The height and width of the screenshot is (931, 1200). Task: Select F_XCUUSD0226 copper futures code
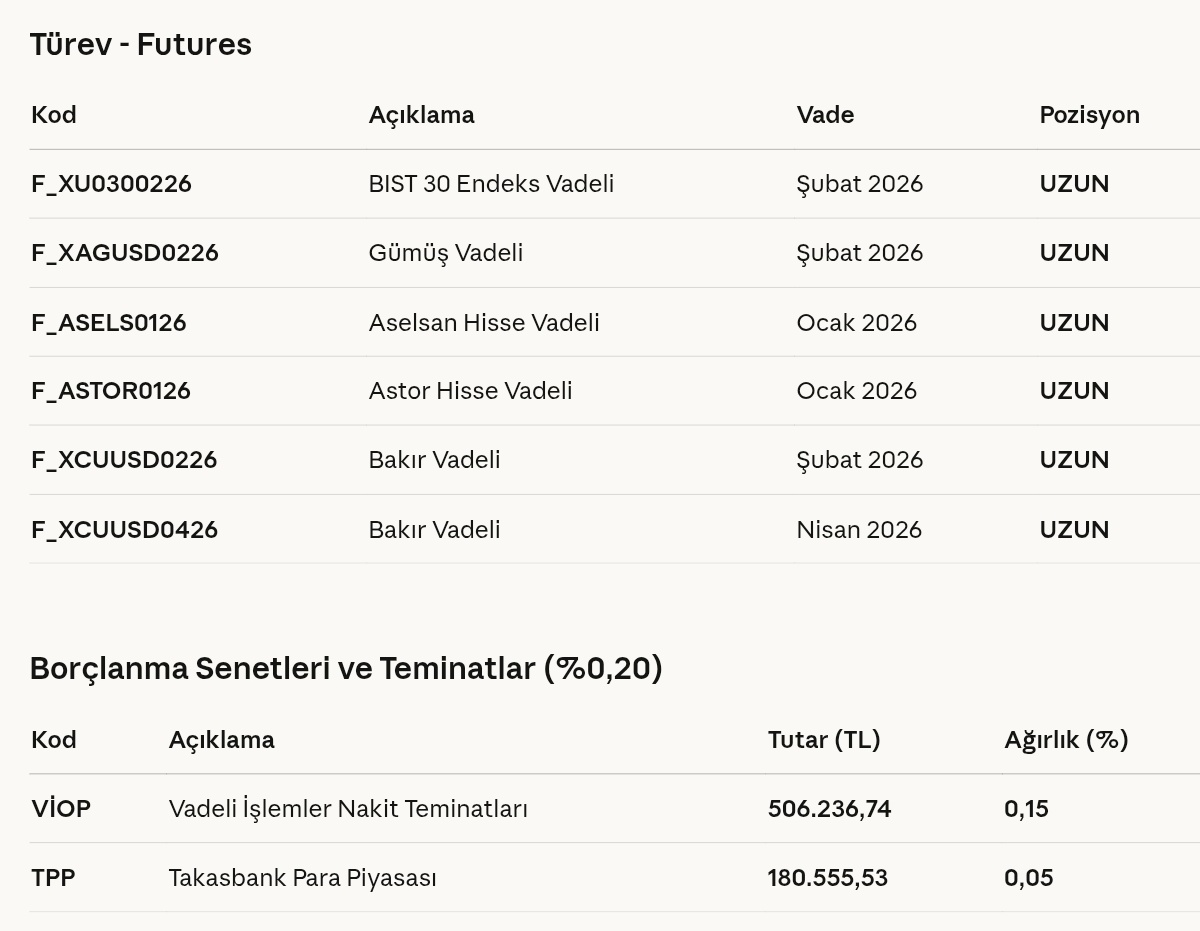(124, 460)
